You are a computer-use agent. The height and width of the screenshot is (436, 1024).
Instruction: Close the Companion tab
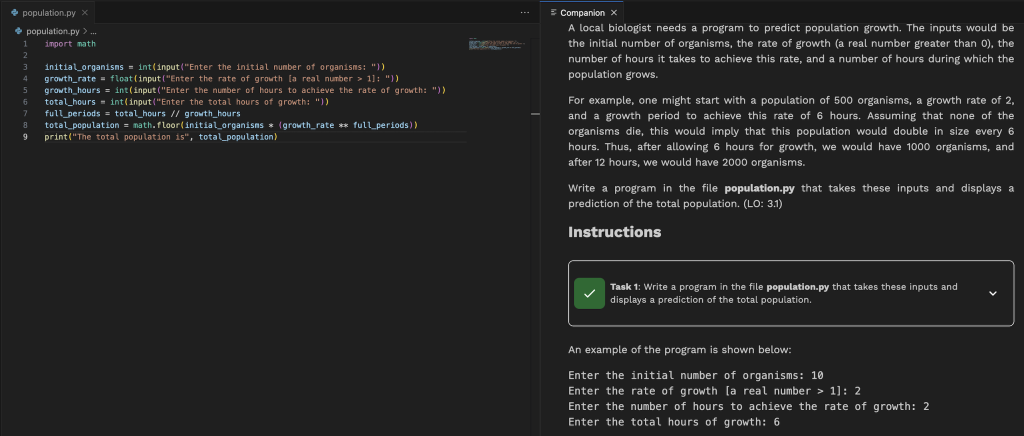[614, 12]
